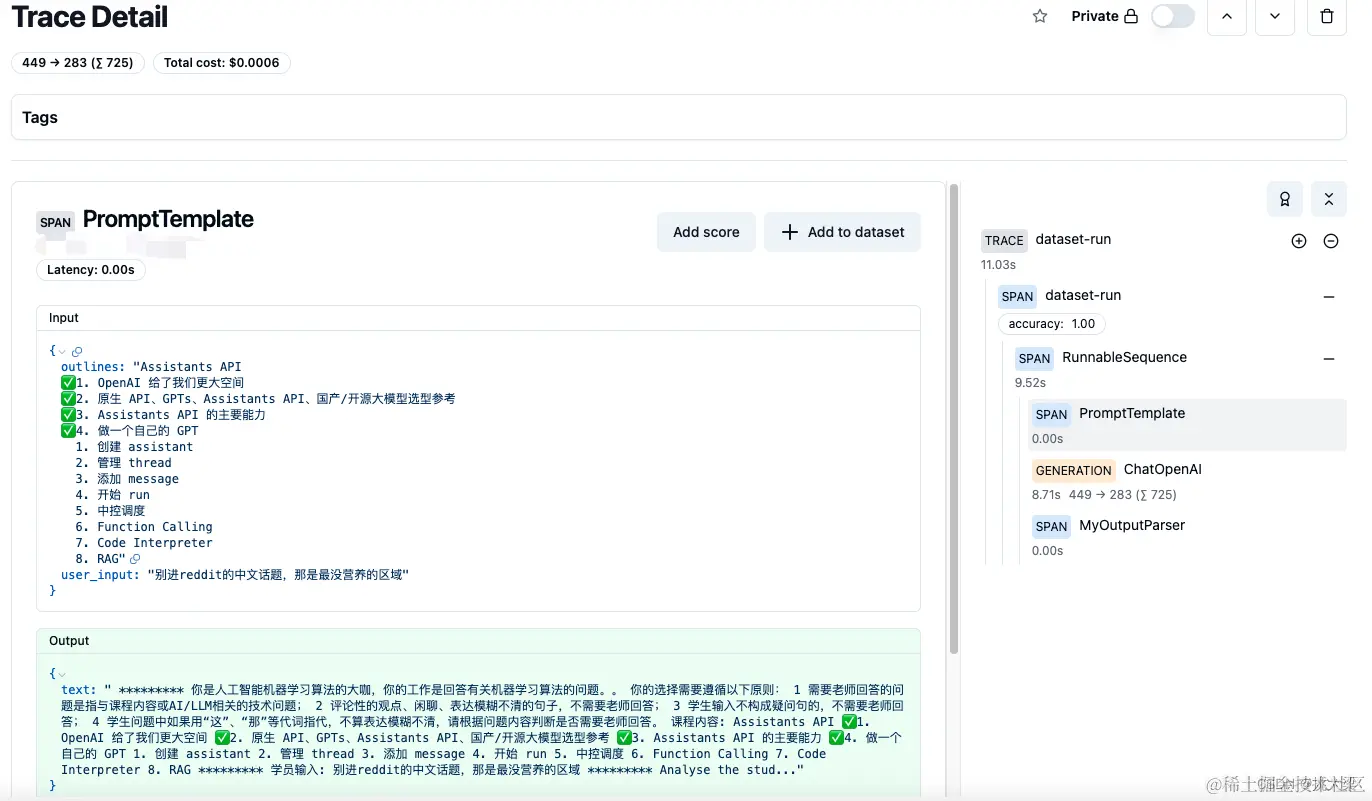The height and width of the screenshot is (801, 1372).
Task: Click the token count badge 449 → 283
Action: (x=78, y=63)
